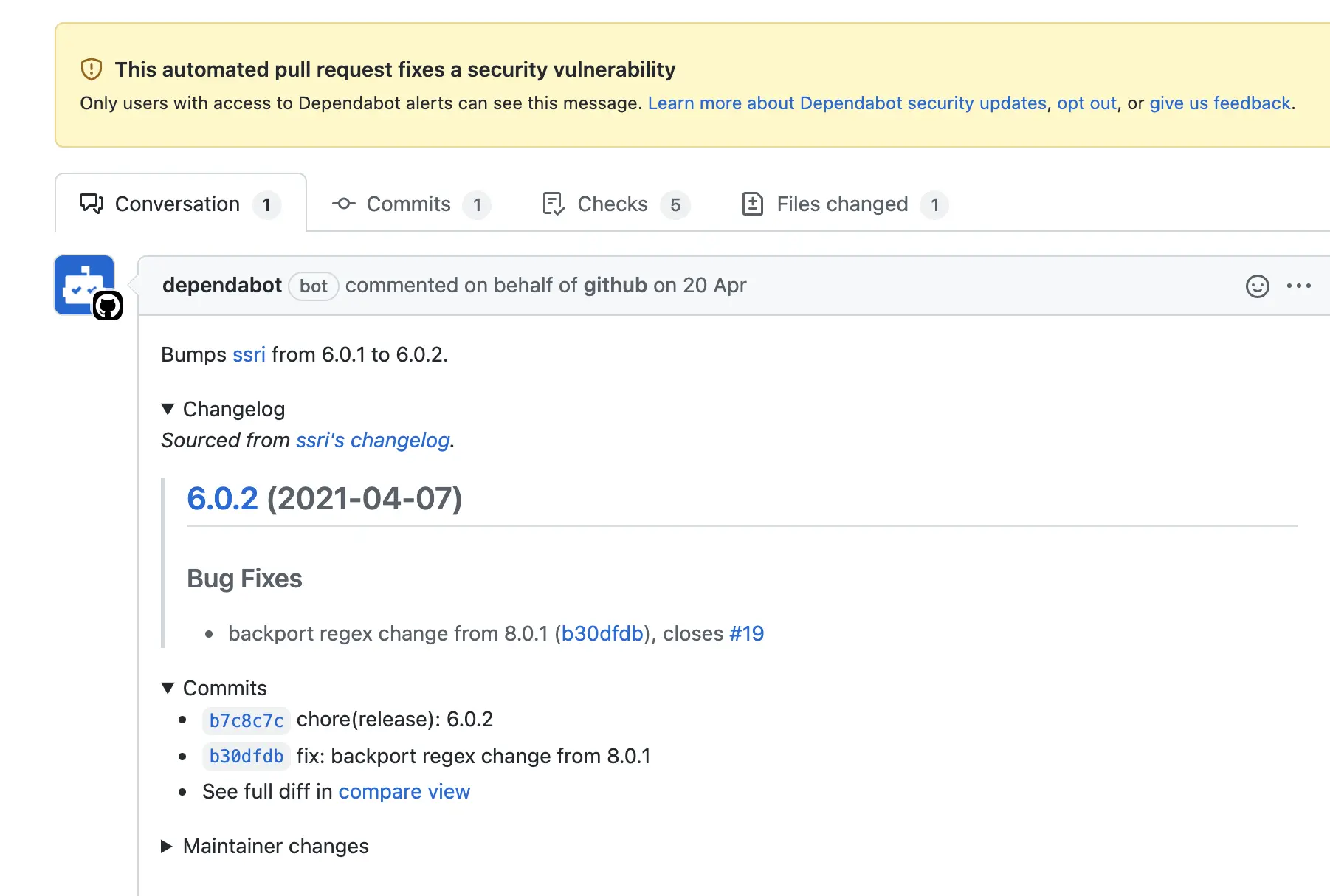This screenshot has width=1330, height=896.
Task: Open commit b7c8c7c
Action: 247,720
